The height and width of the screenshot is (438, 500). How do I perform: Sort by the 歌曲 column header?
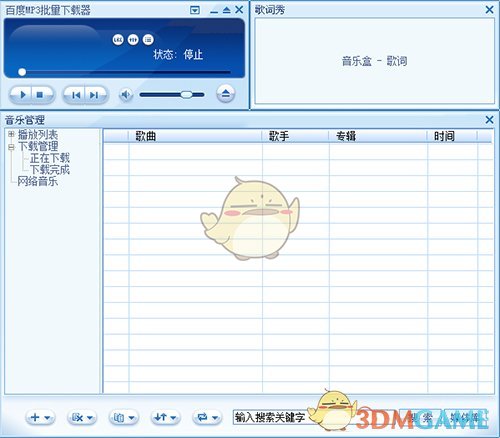point(195,136)
